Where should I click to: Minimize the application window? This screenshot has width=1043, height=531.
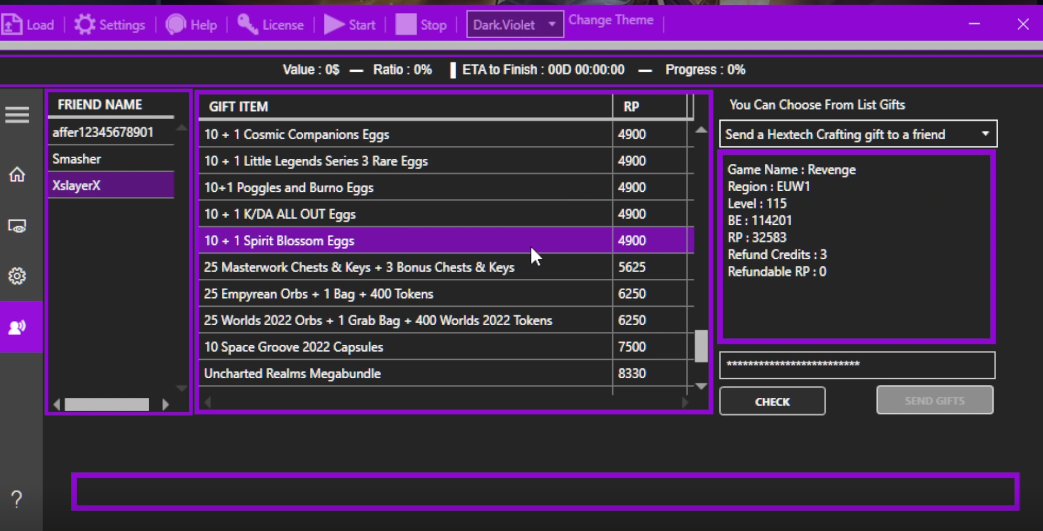pyautogui.click(x=974, y=24)
